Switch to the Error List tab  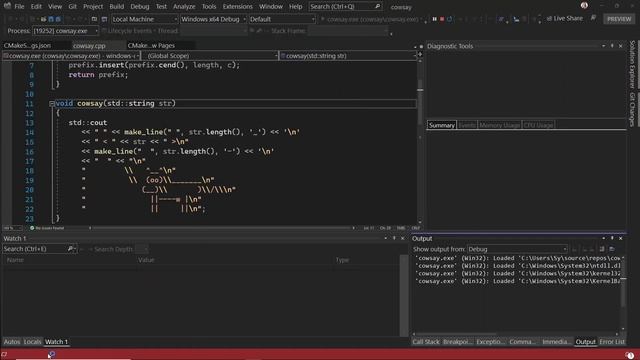(612, 342)
